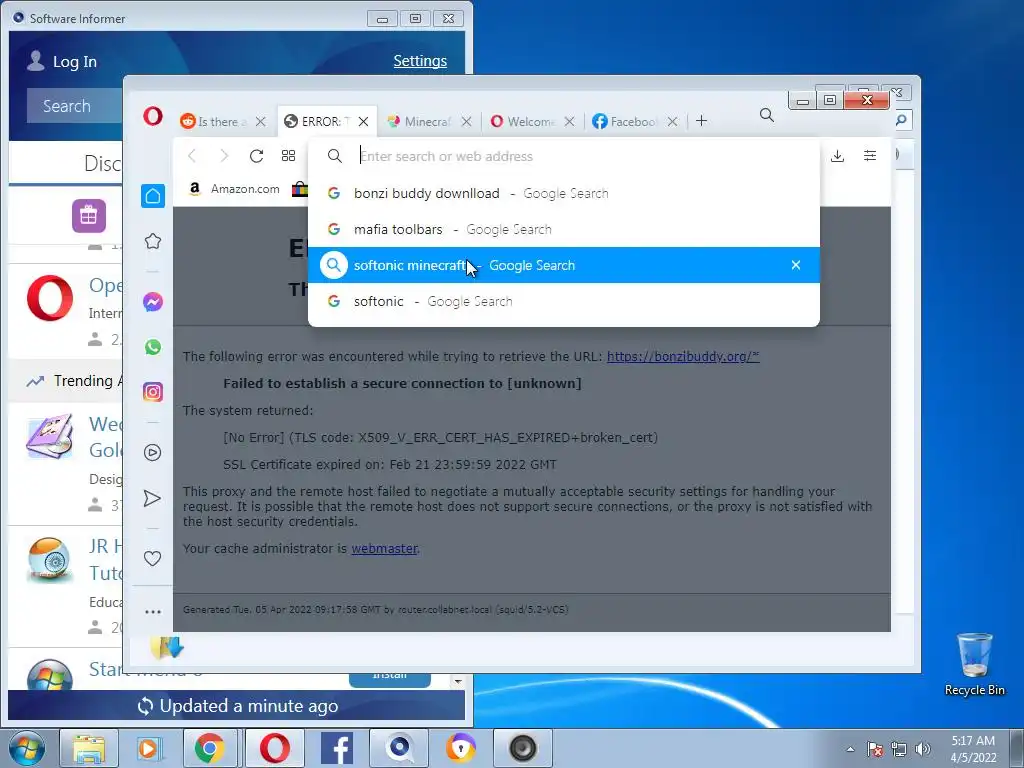Click purple gift icon in Software Informer
Image resolution: width=1024 pixels, height=768 pixels.
89,216
